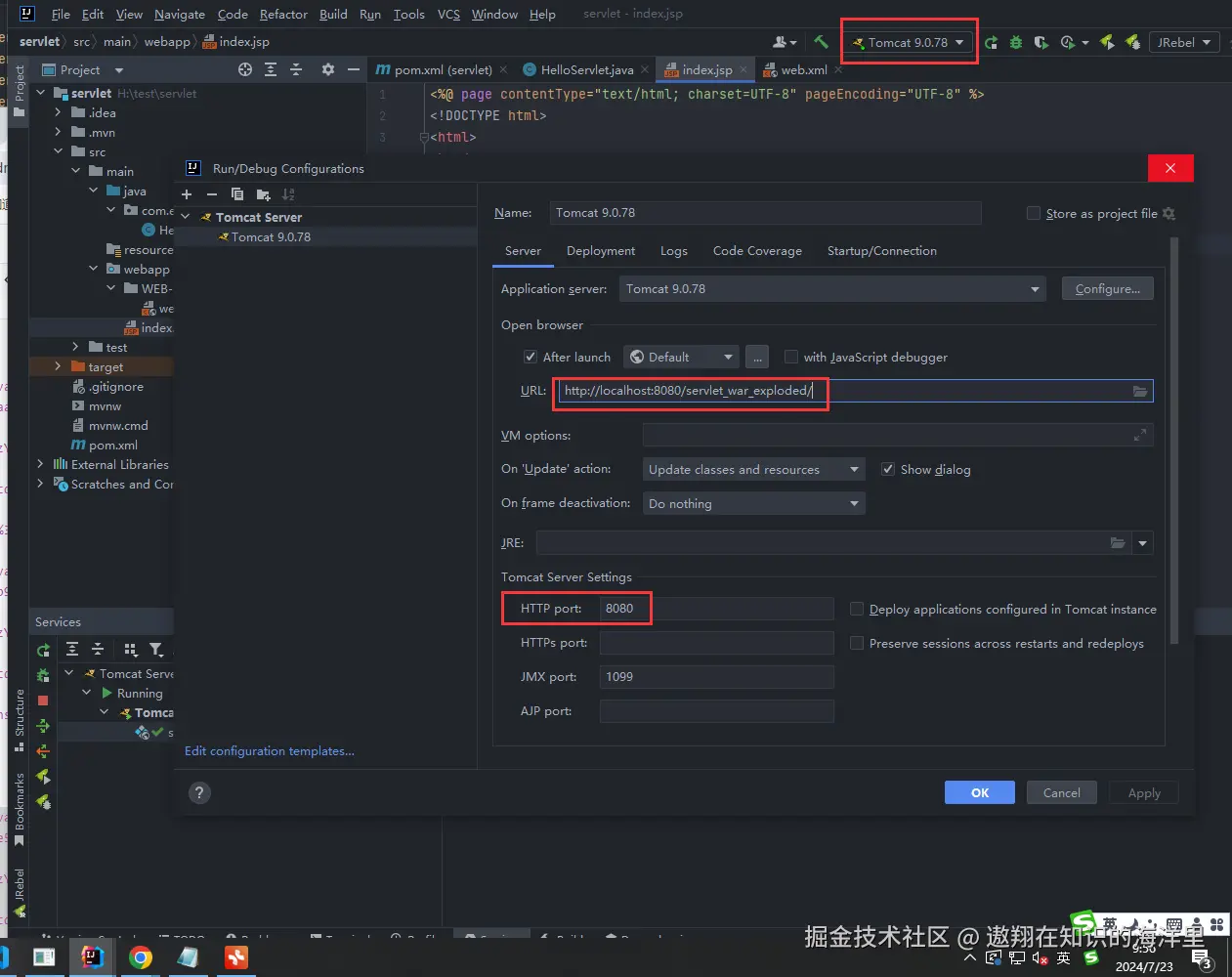The width and height of the screenshot is (1232, 977).
Task: Add new configuration with plus icon
Action: click(x=187, y=194)
